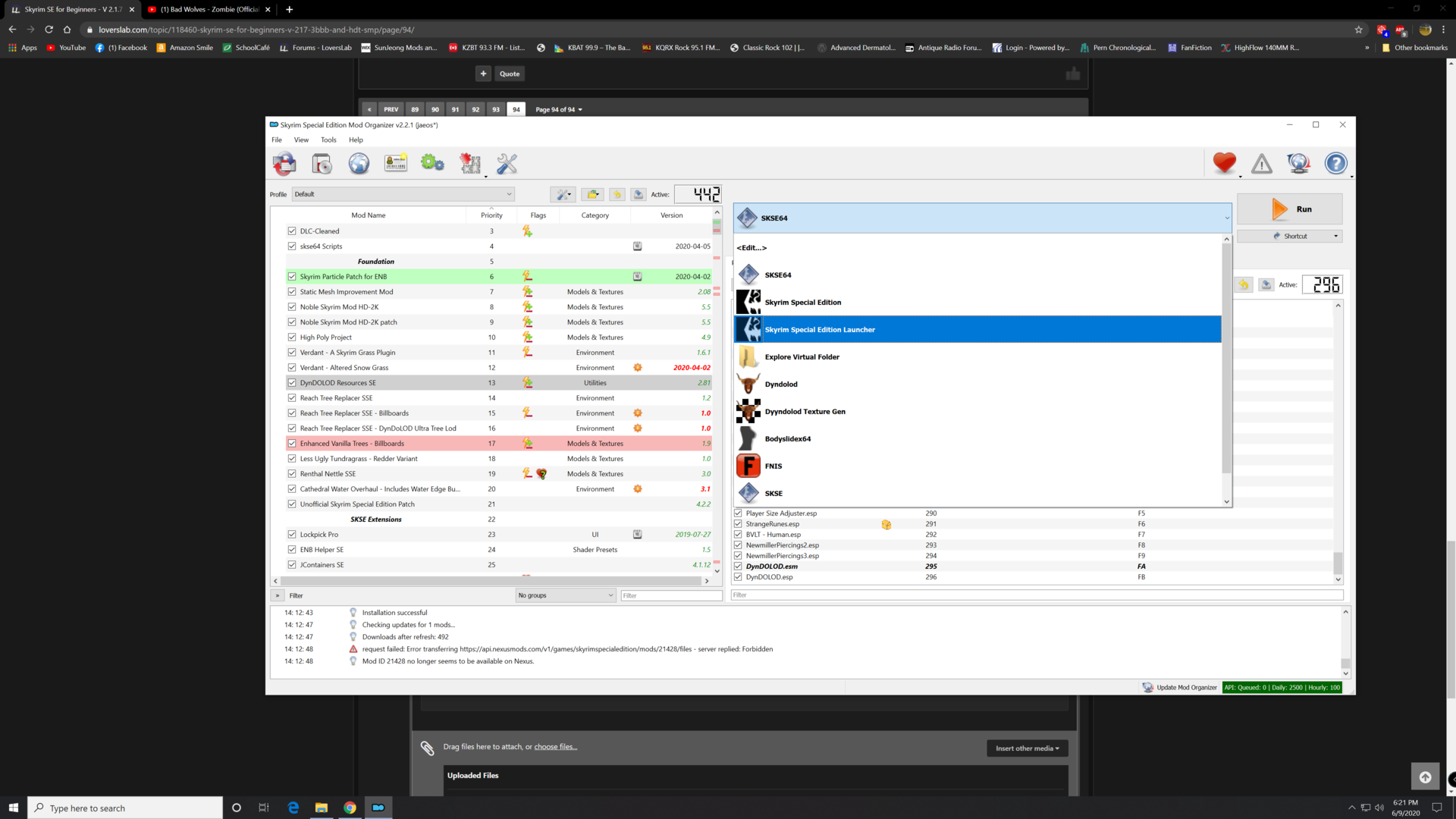The width and height of the screenshot is (1456, 819).
Task: Click the open folder icon above mod list
Action: point(593,195)
